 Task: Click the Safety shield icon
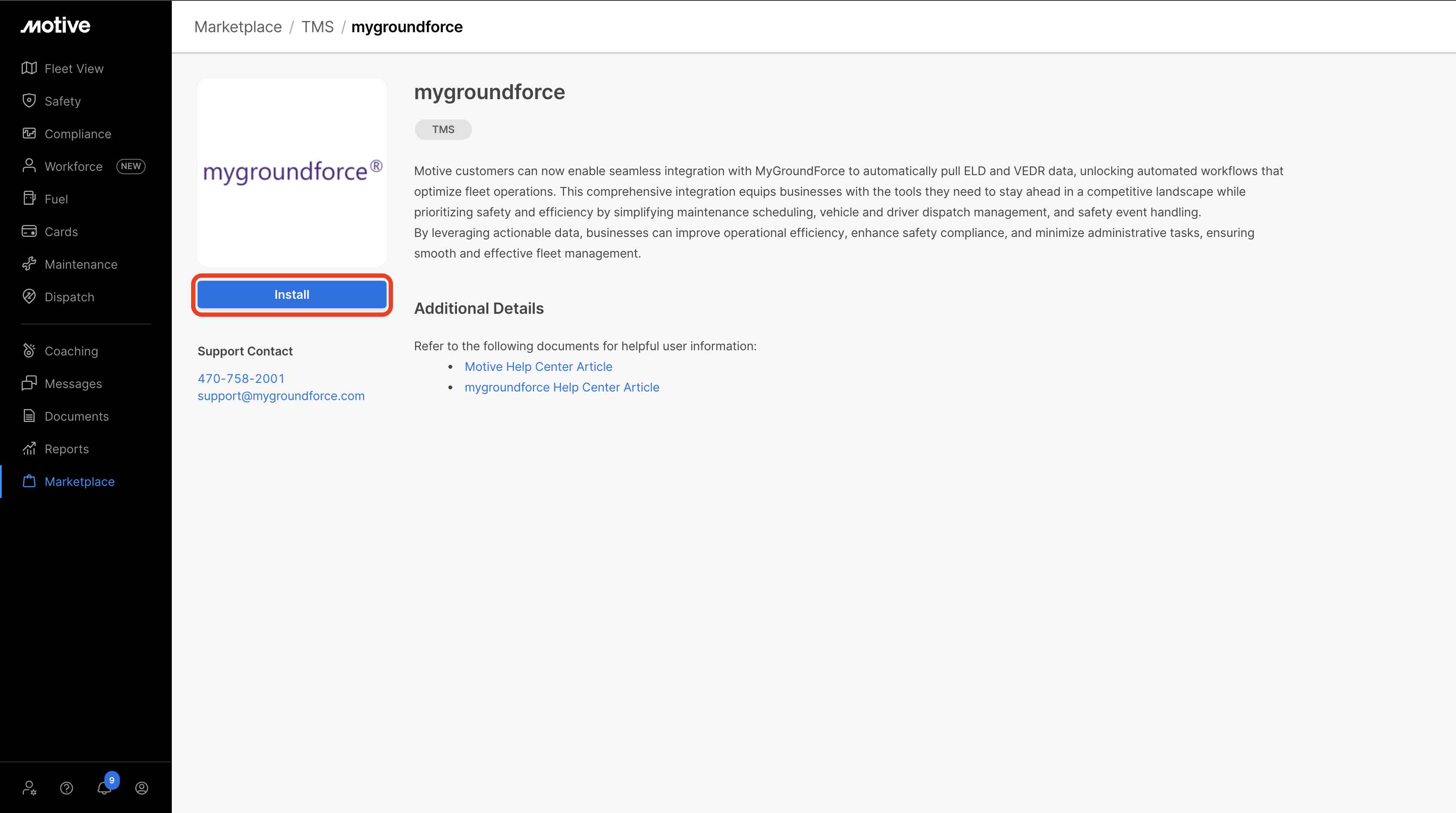[x=29, y=100]
